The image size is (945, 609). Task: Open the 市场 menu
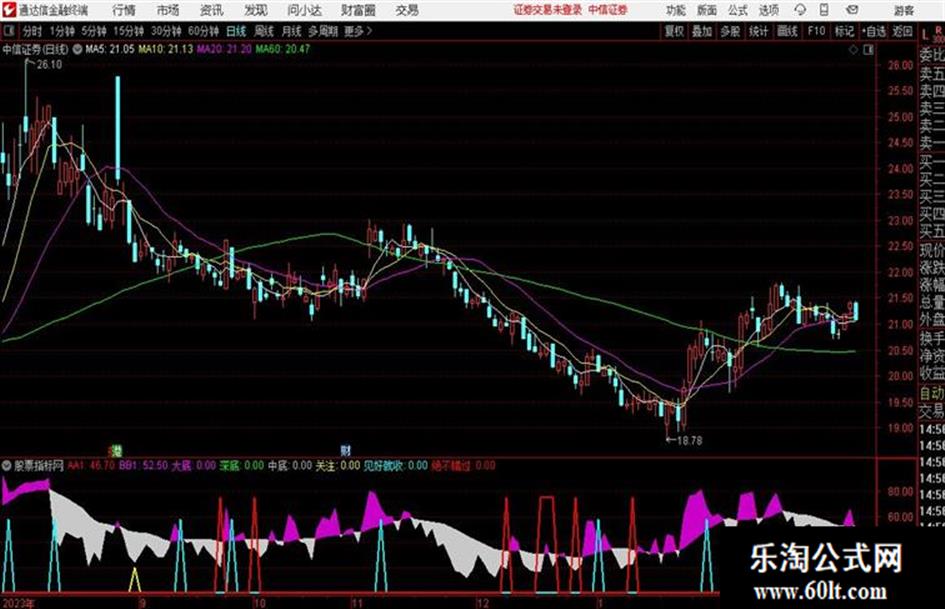(x=168, y=10)
